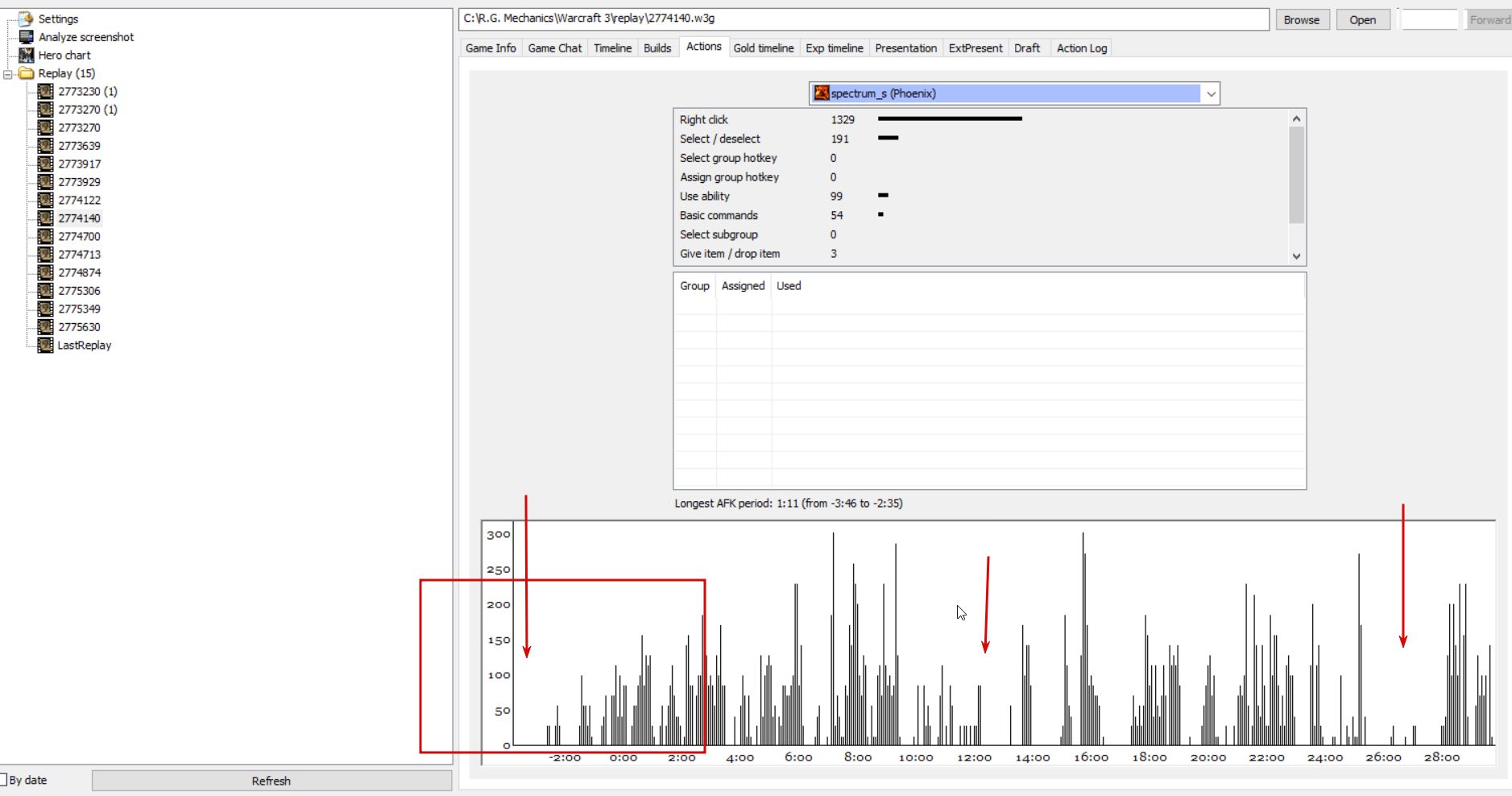Click the 8:00 label on the chart axis
This screenshot has height=796, width=1512.
tap(858, 757)
